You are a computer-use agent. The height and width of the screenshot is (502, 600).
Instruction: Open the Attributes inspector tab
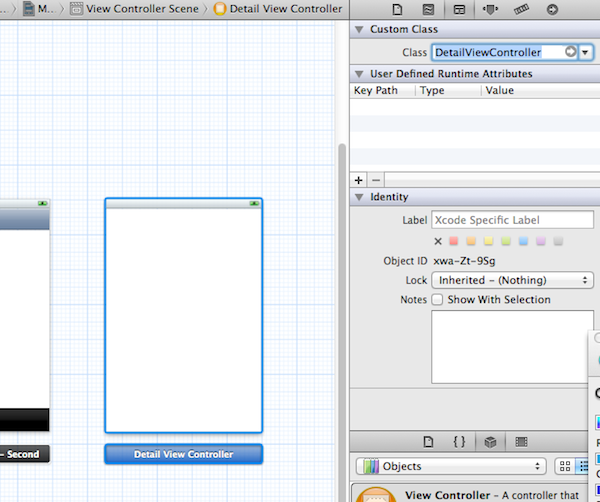tap(490, 9)
